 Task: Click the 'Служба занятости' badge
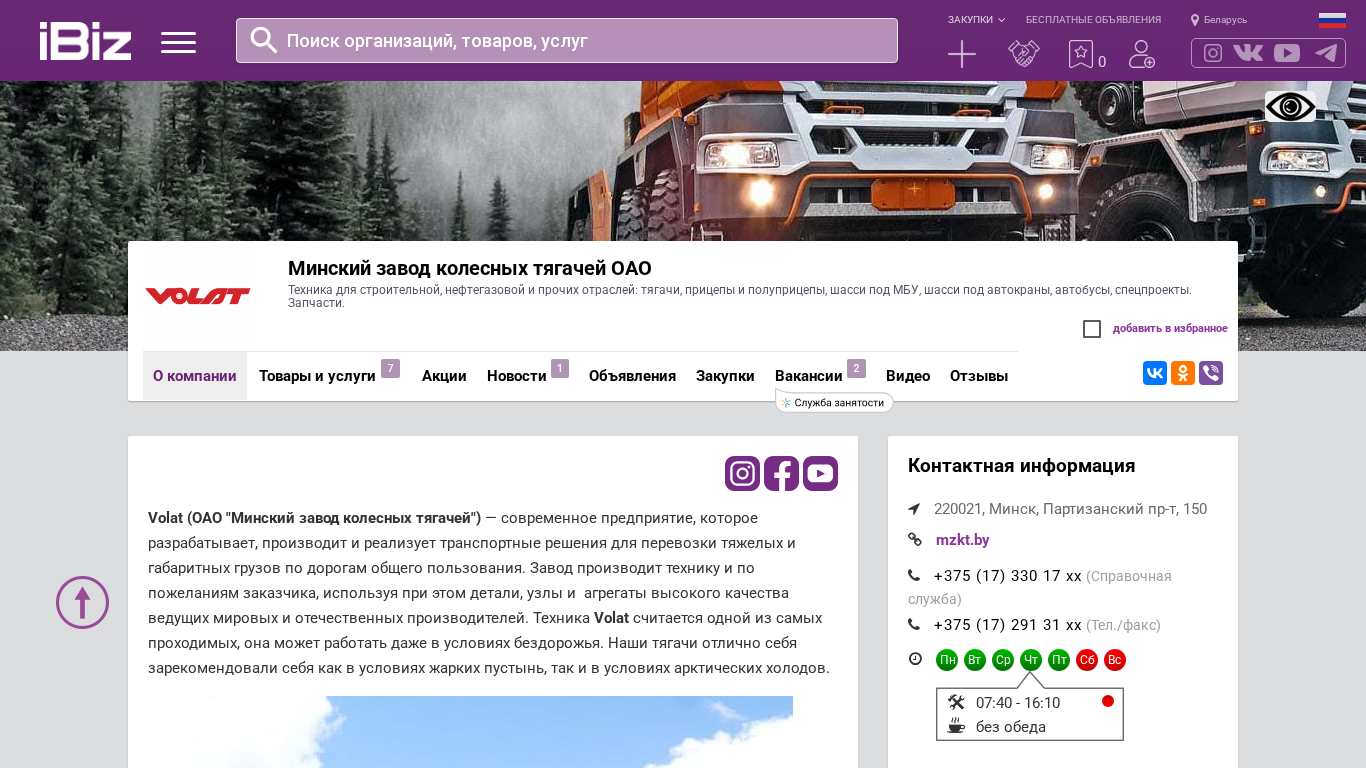835,403
